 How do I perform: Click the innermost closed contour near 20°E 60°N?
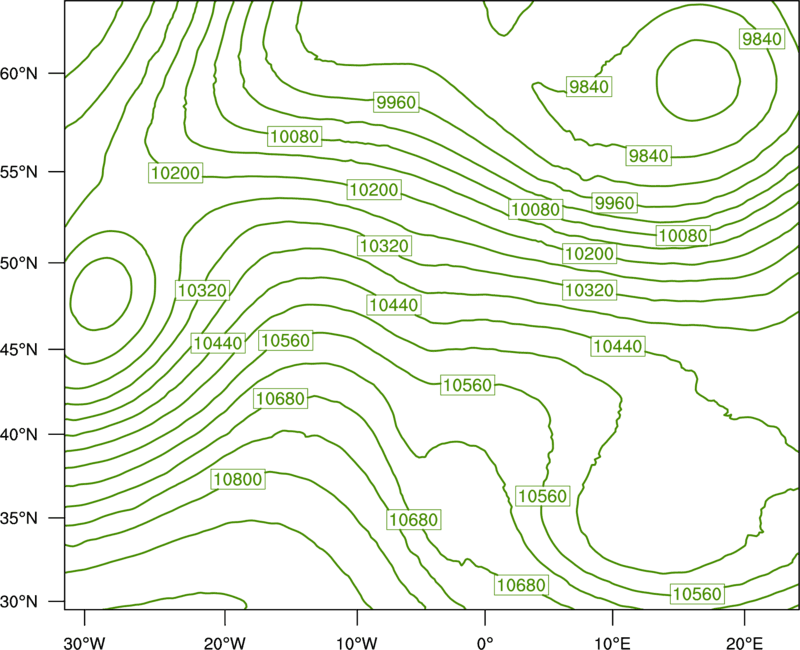(698, 80)
